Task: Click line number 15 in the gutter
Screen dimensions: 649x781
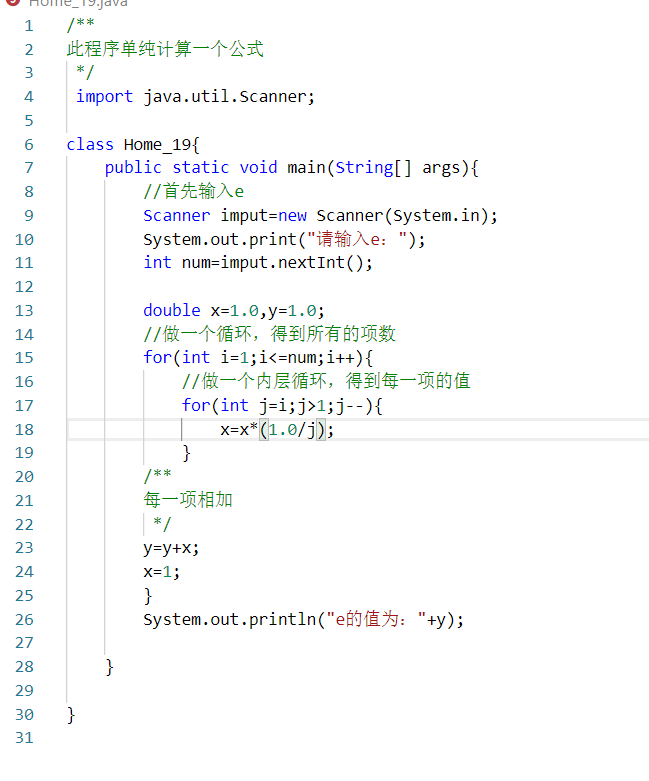Action: click(24, 358)
